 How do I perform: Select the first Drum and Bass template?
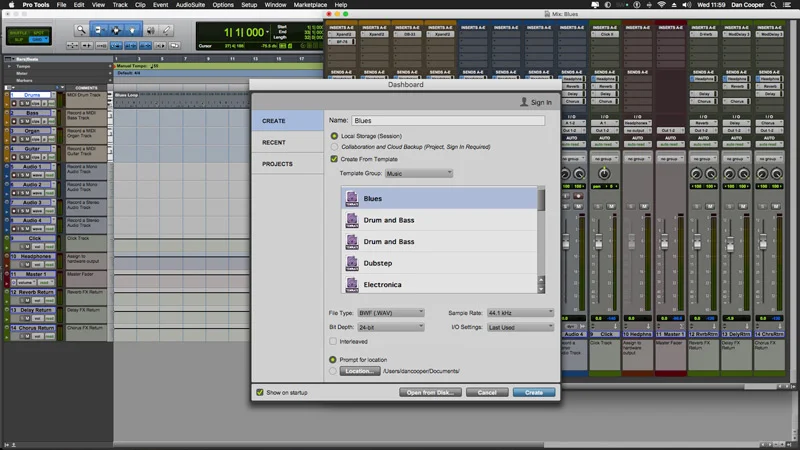coord(439,220)
